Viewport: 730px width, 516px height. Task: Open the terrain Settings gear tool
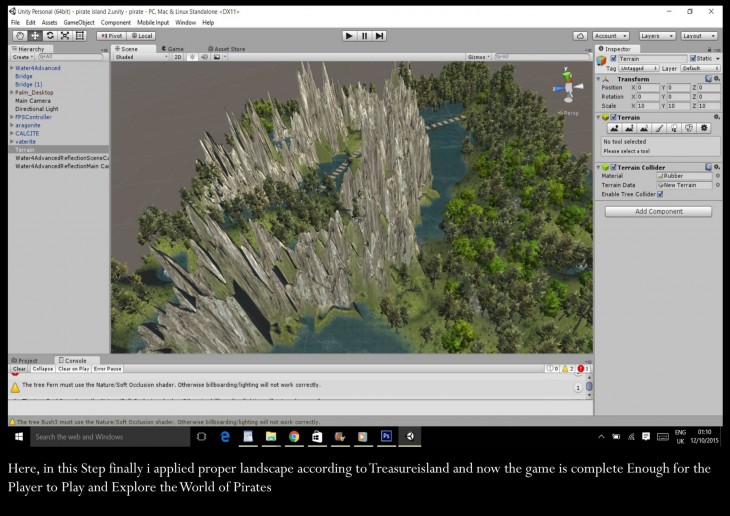(704, 128)
